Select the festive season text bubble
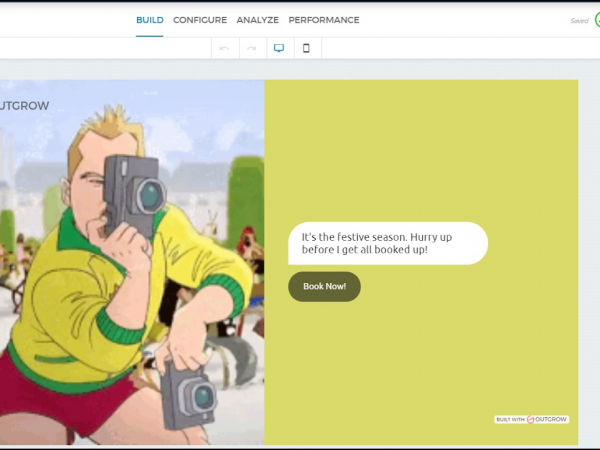The height and width of the screenshot is (450, 600). (x=387, y=243)
